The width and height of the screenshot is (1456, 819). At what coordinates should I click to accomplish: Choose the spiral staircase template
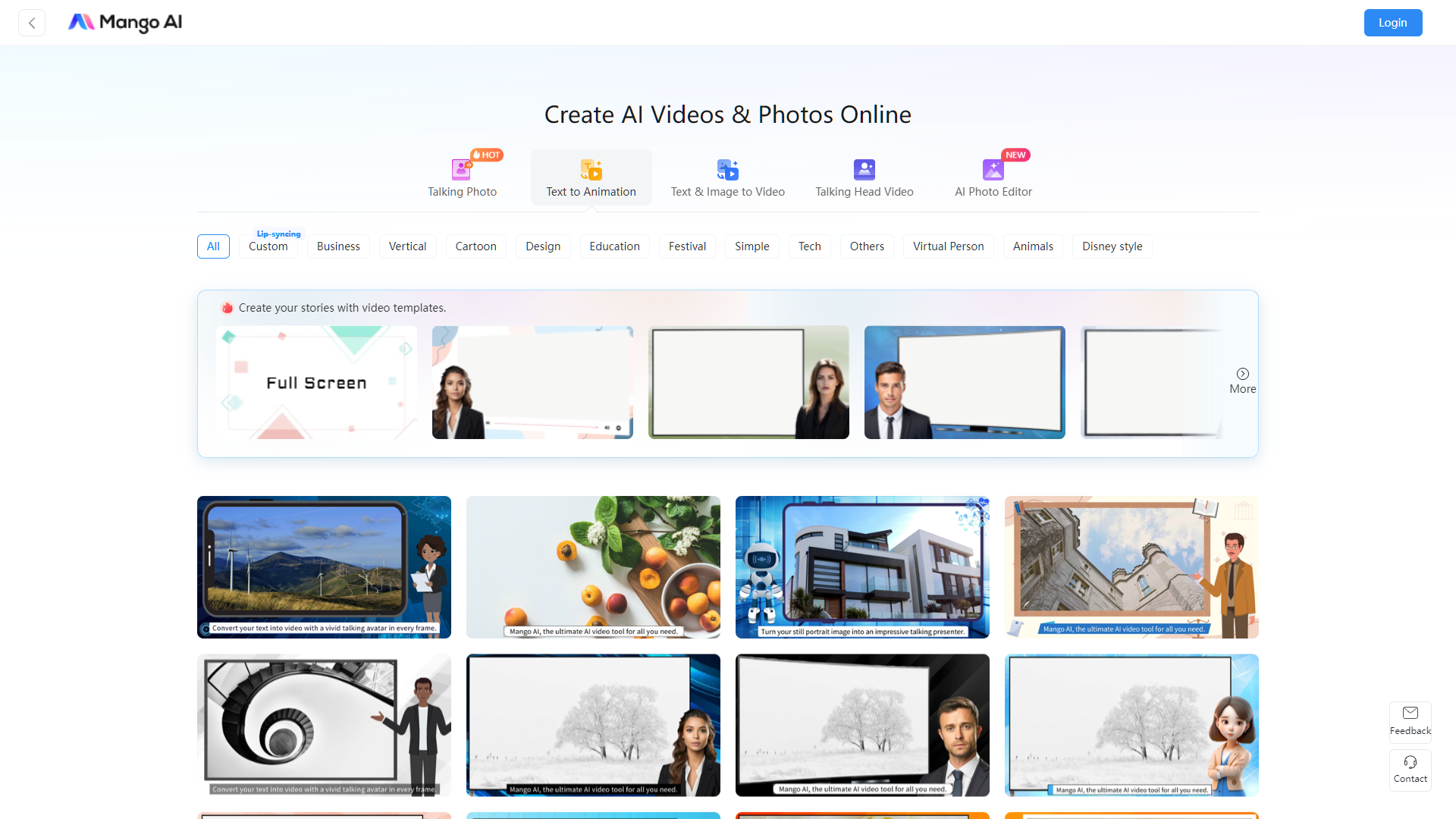(324, 725)
